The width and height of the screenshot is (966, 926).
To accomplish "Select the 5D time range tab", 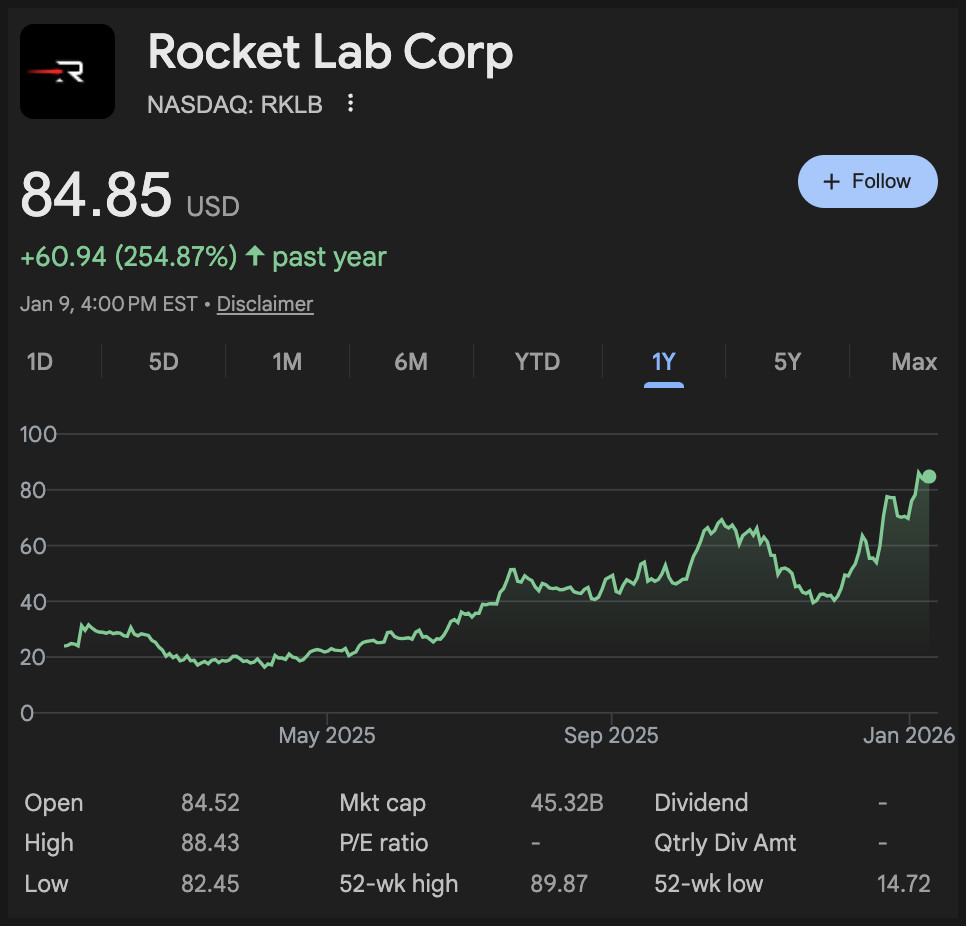I will [163, 362].
